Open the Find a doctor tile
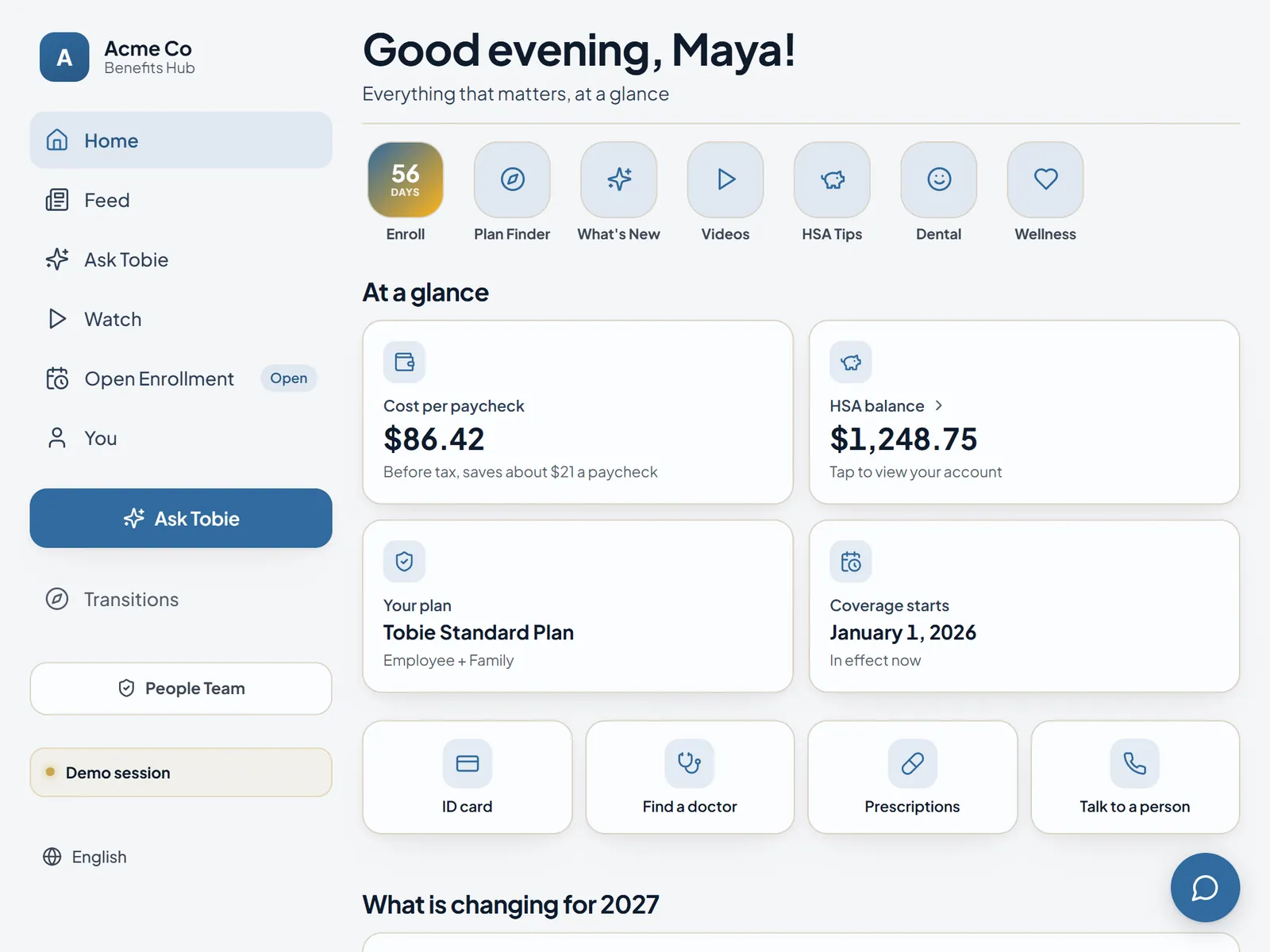 tap(690, 777)
